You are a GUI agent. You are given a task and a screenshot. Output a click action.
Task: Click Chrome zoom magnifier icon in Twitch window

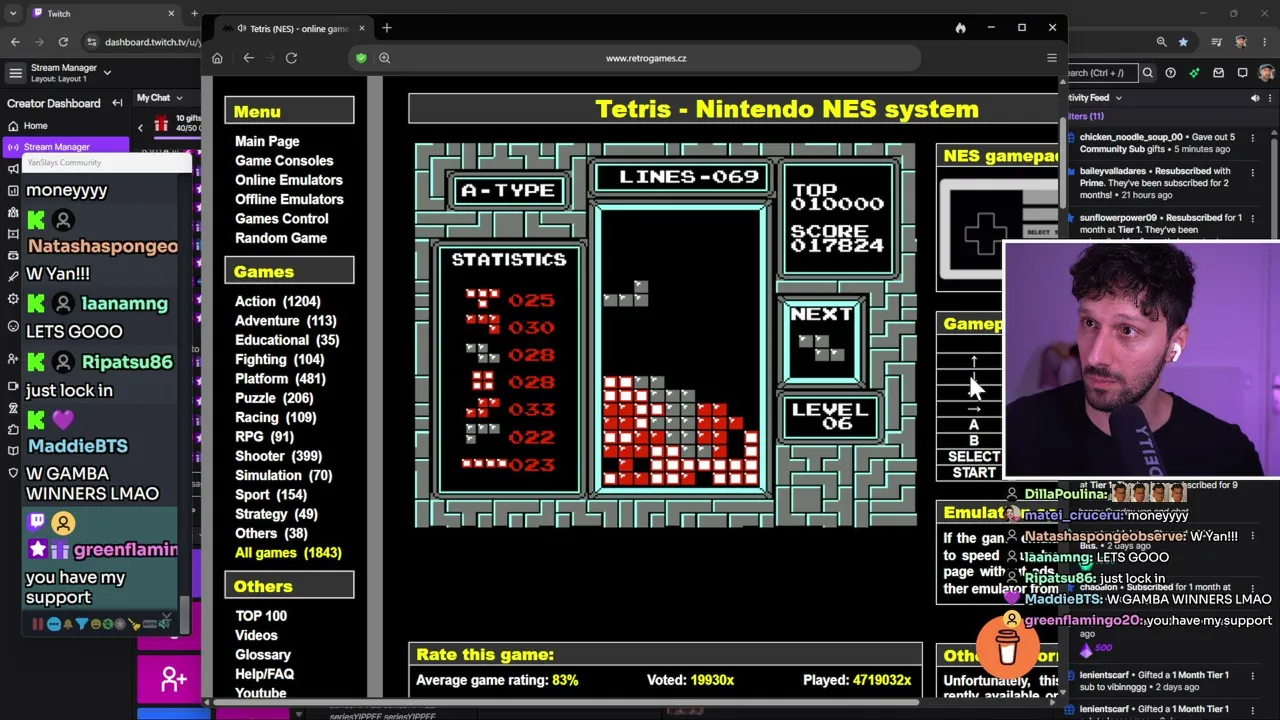coord(1161,42)
